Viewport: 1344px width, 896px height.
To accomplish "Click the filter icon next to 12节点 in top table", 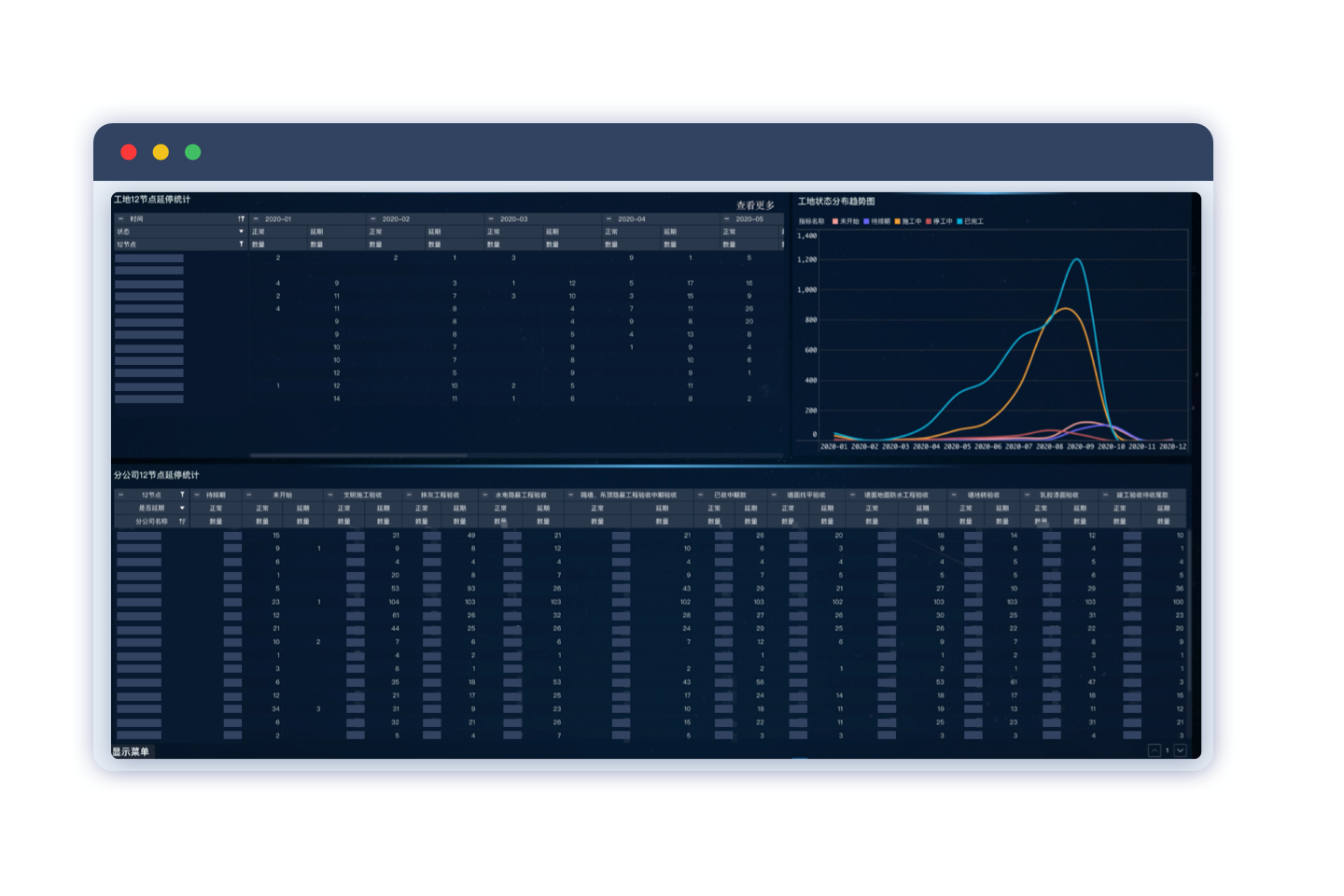I will click(x=241, y=245).
